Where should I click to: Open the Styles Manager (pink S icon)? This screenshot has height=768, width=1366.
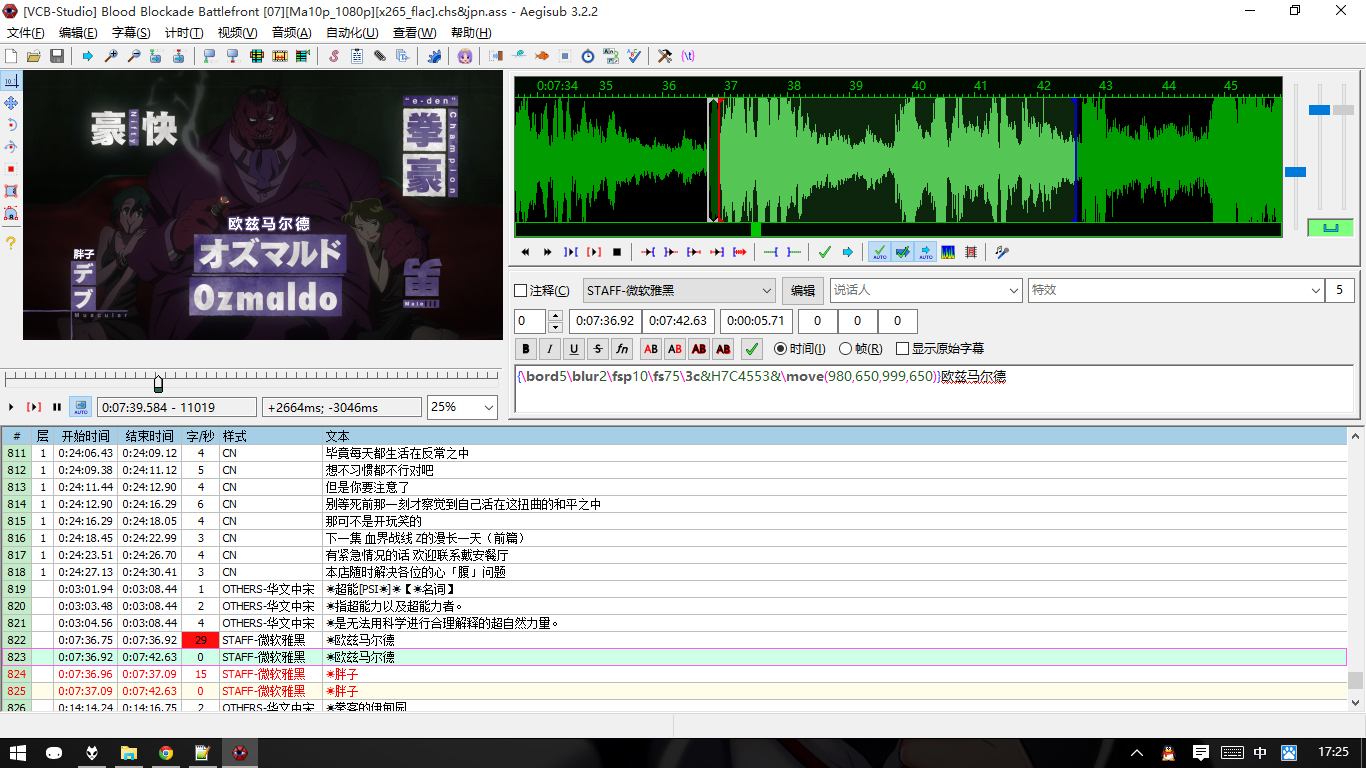coord(334,56)
